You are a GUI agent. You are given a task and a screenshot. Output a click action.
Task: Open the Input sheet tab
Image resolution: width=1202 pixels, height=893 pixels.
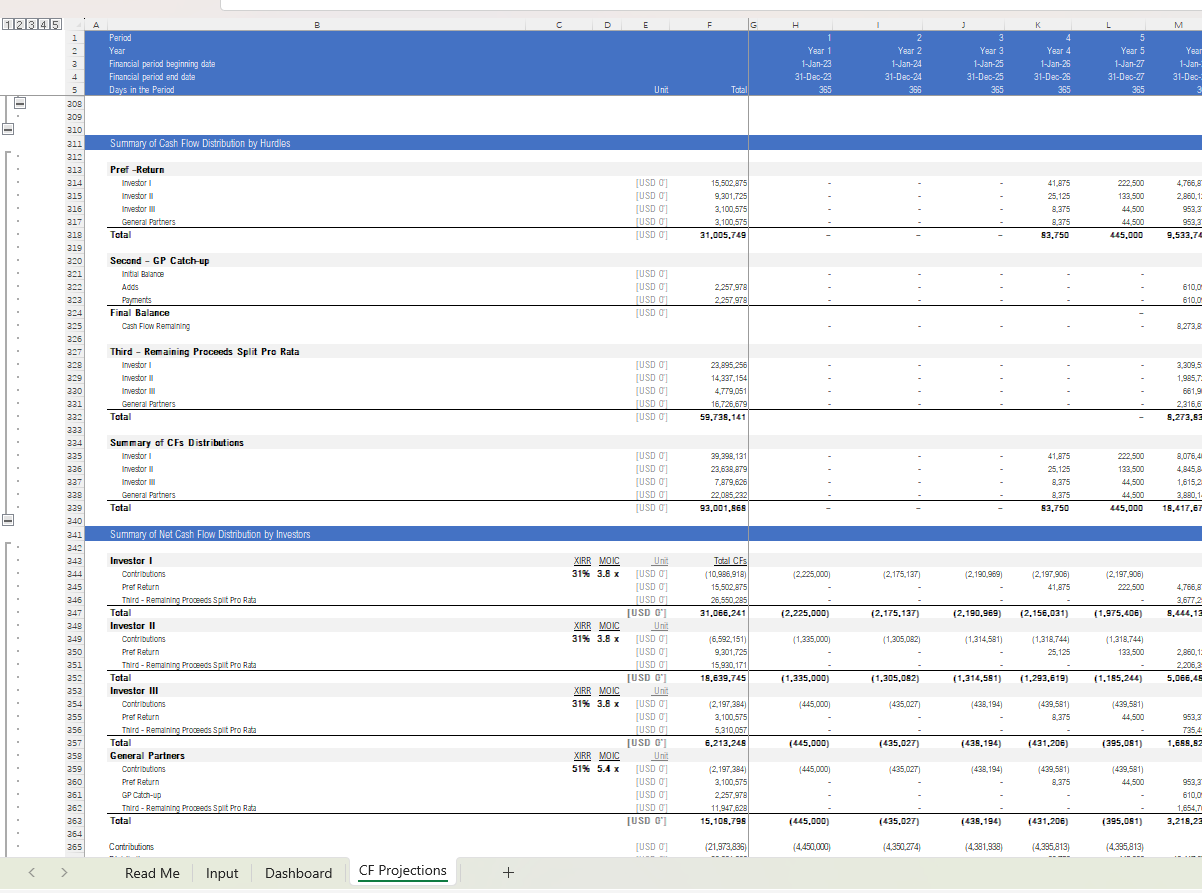click(x=222, y=873)
